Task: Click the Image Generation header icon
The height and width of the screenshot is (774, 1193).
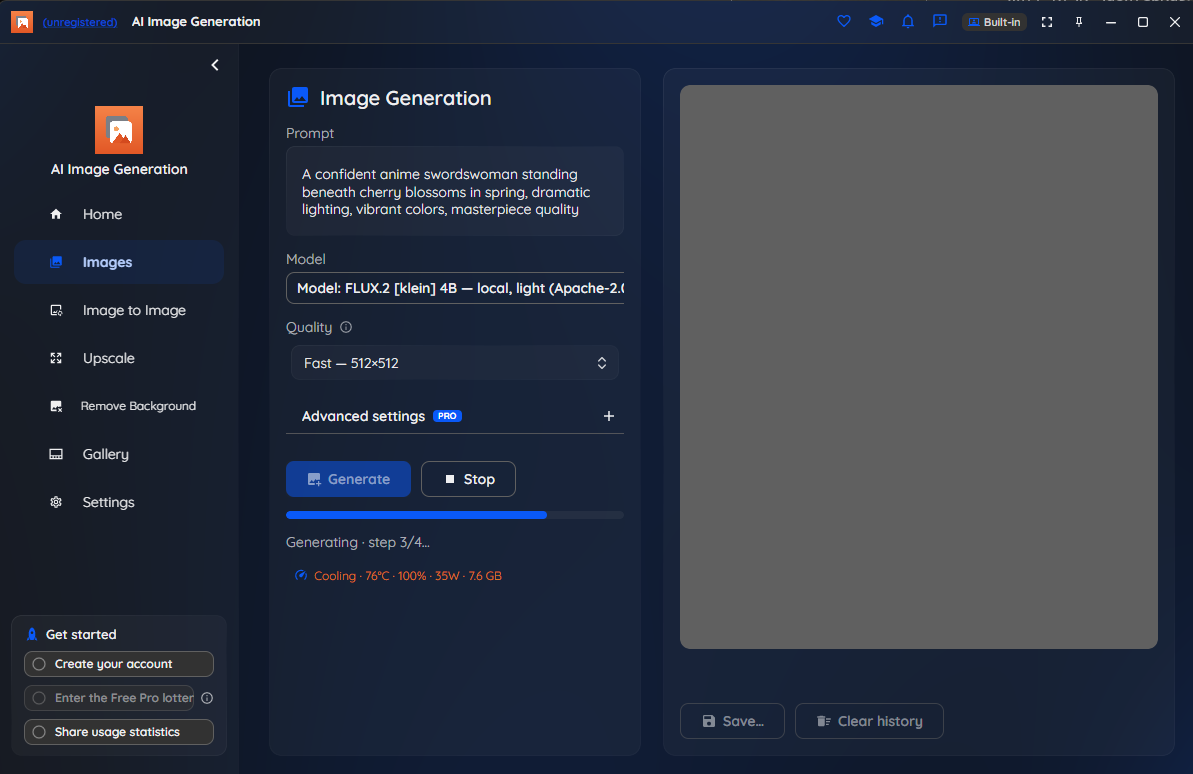Action: click(298, 97)
